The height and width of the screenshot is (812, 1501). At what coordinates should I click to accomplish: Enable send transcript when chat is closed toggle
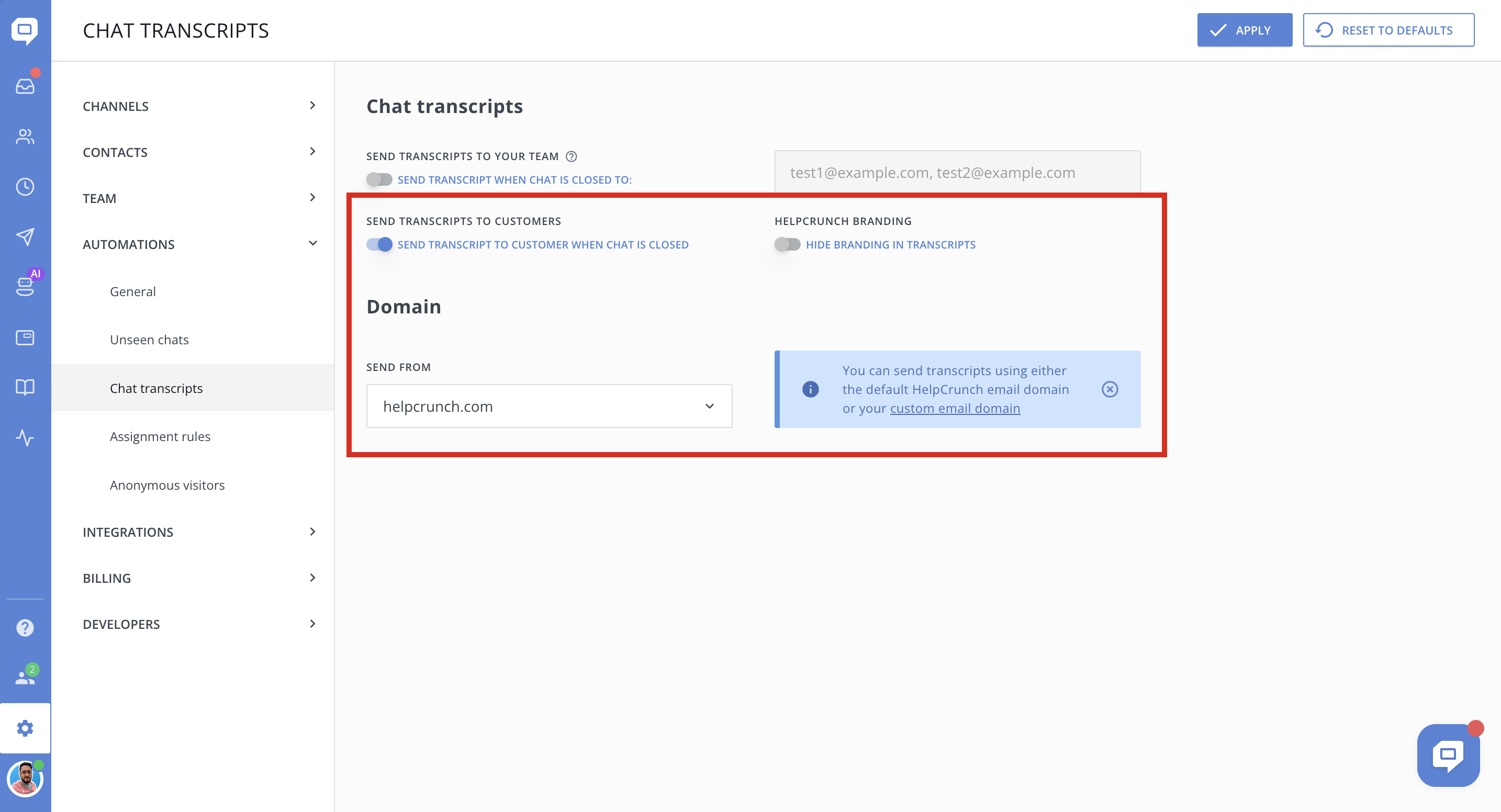379,180
